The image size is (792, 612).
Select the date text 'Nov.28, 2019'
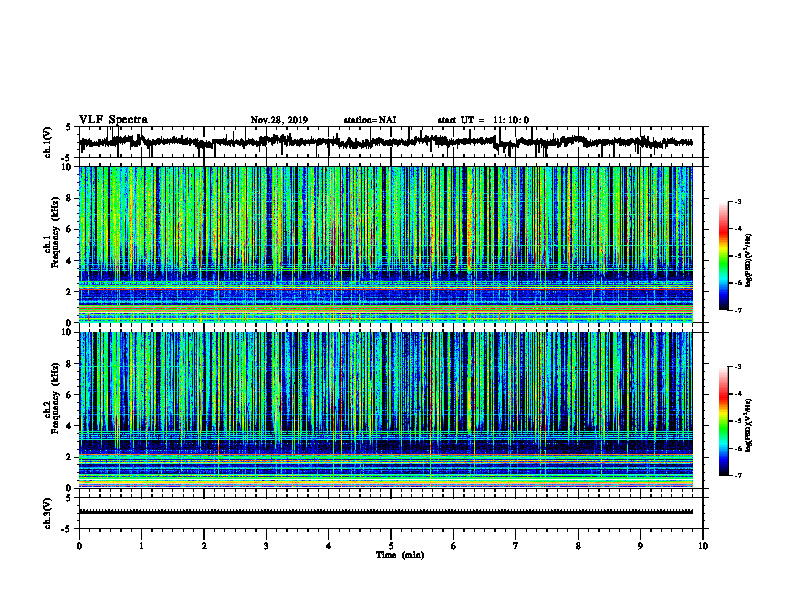coord(279,120)
